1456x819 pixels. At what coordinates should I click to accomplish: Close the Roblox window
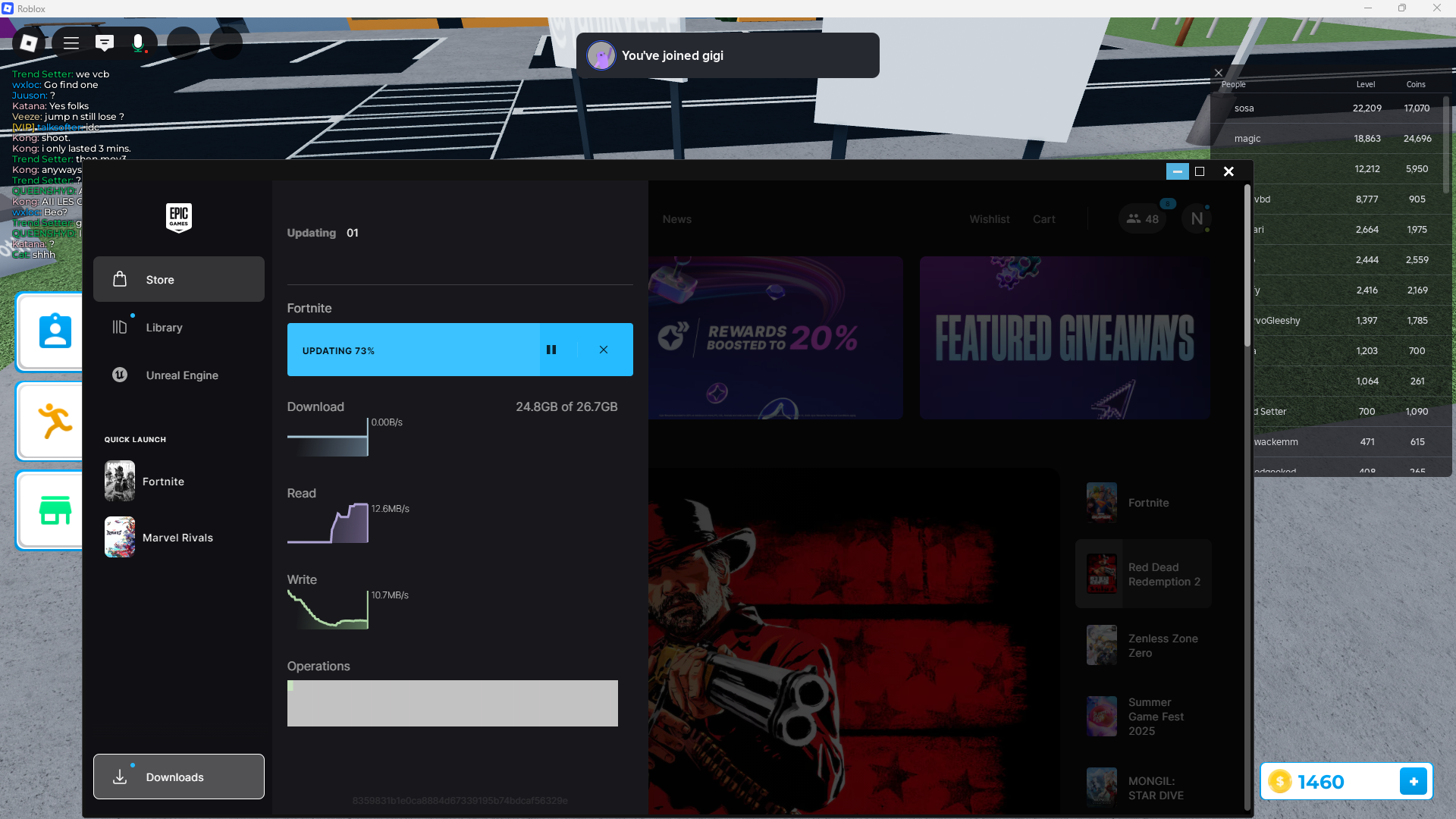(x=1437, y=8)
